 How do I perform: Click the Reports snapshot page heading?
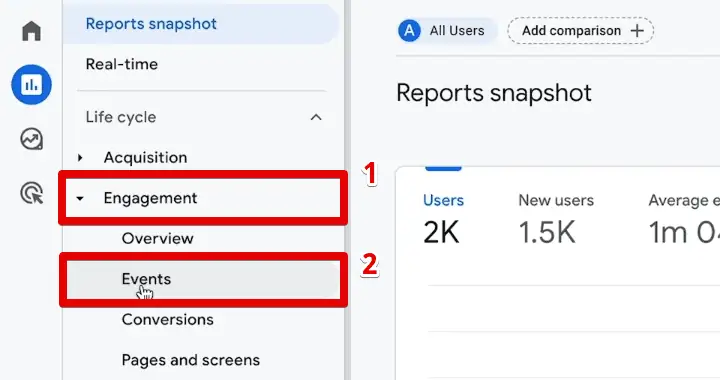494,93
